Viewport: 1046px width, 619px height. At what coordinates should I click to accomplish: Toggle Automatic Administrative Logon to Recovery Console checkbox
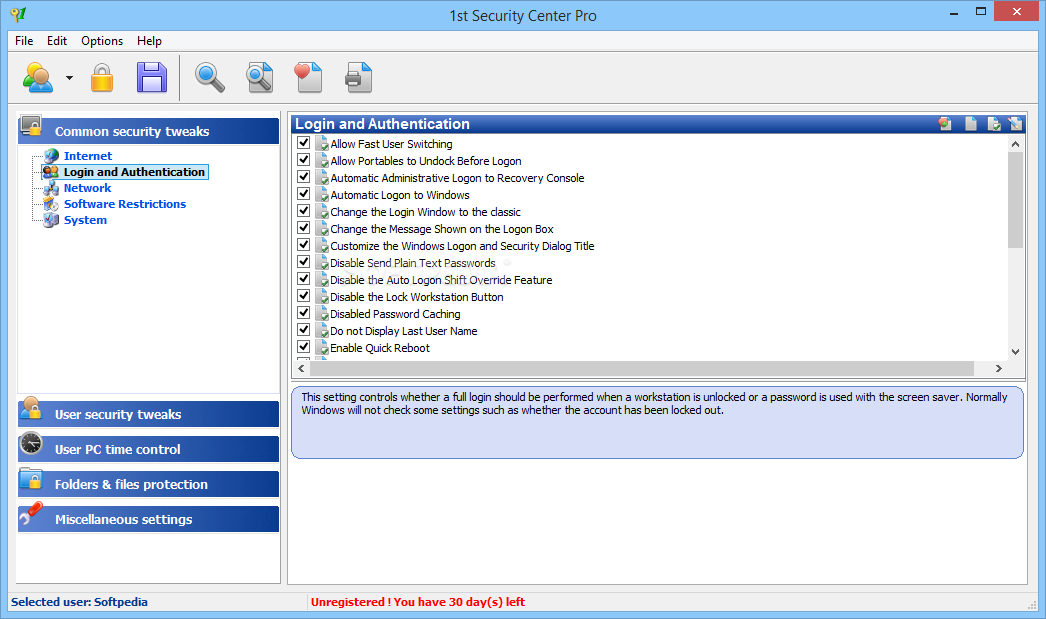click(304, 177)
